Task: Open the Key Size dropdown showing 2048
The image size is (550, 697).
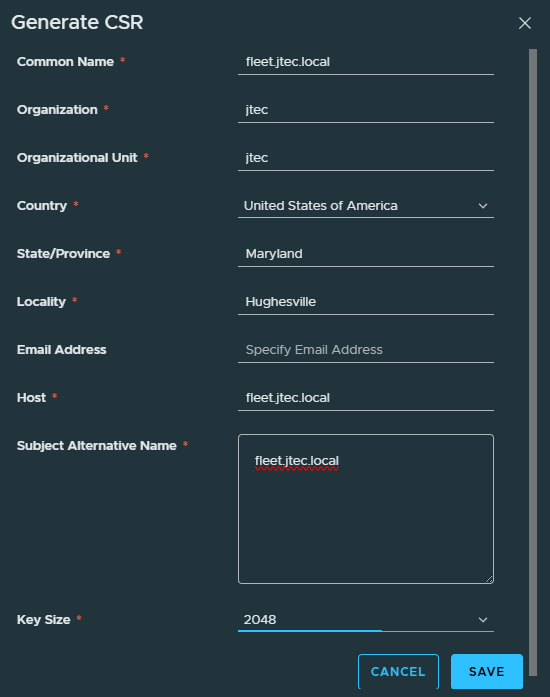Action: point(365,620)
